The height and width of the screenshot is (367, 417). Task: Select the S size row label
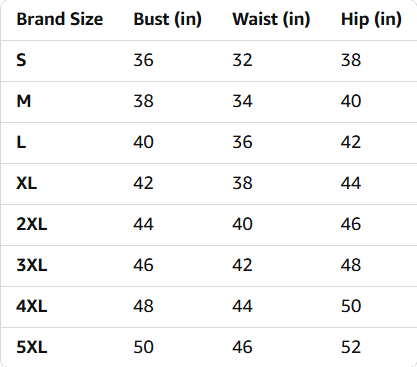point(21,60)
